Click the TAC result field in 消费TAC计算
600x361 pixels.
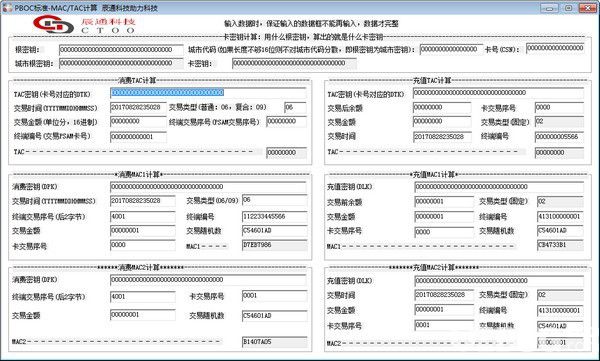click(286, 153)
